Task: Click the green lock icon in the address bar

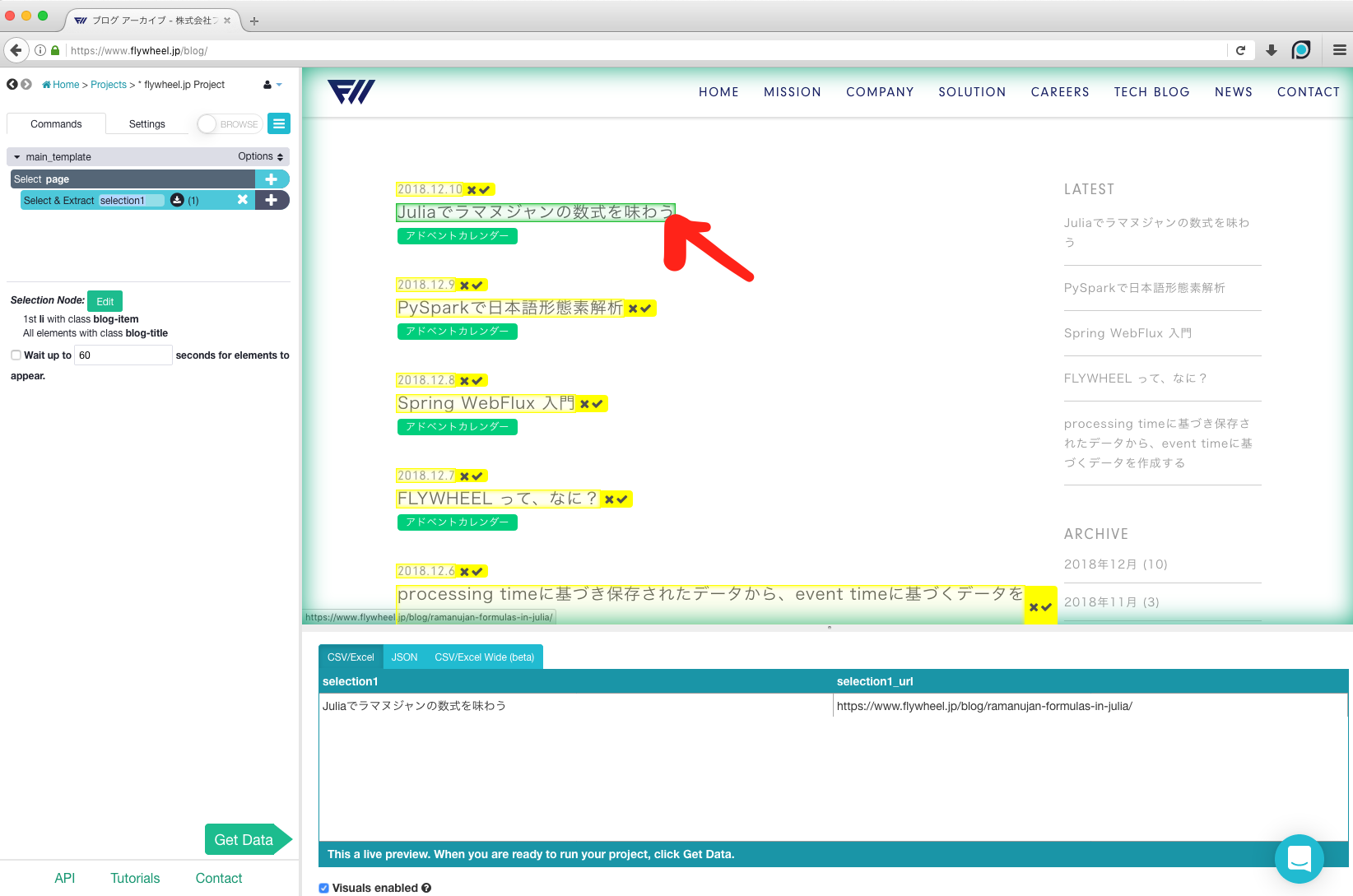Action: [55, 50]
